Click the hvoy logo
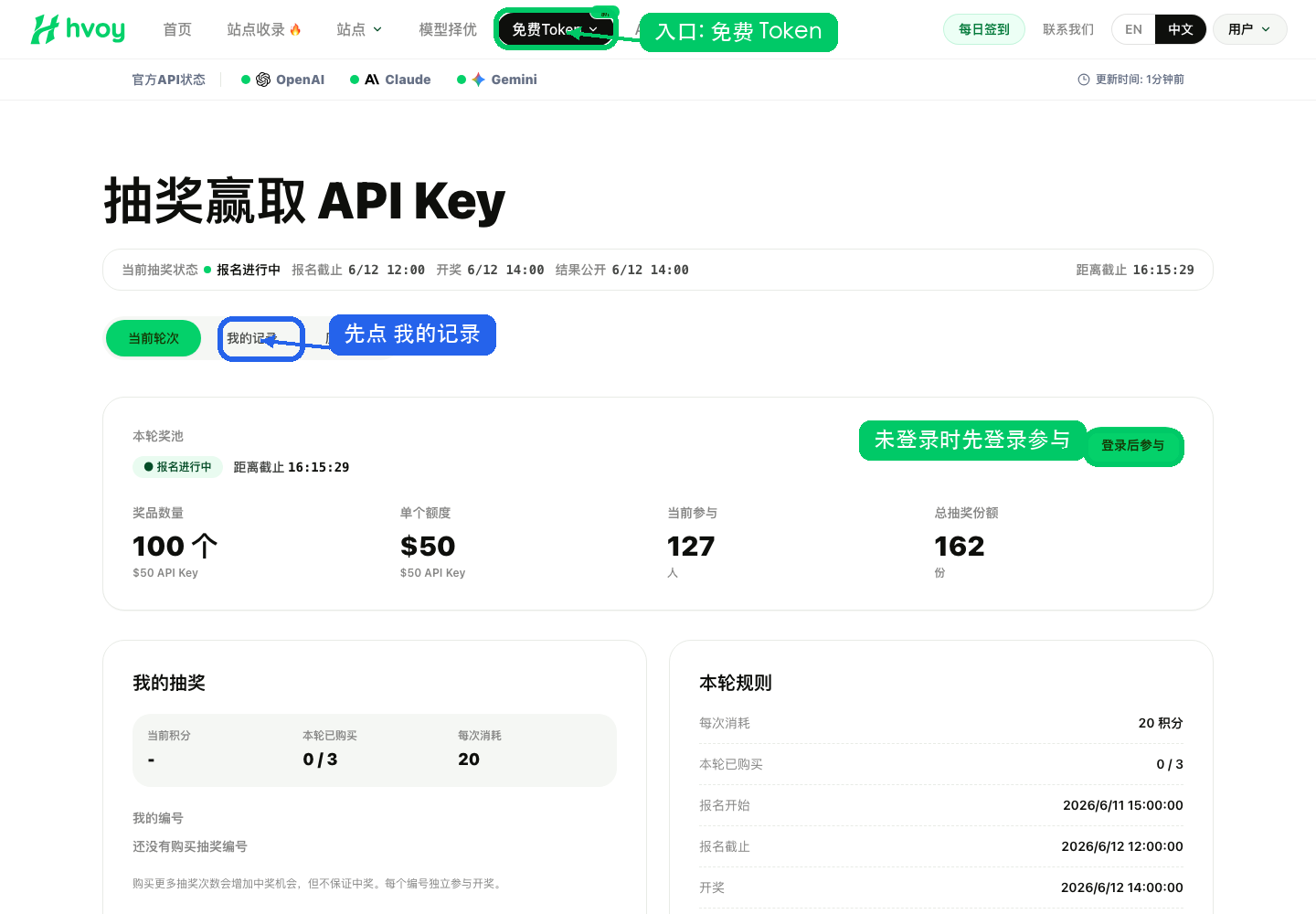This screenshot has width=1316, height=914. click(x=78, y=29)
